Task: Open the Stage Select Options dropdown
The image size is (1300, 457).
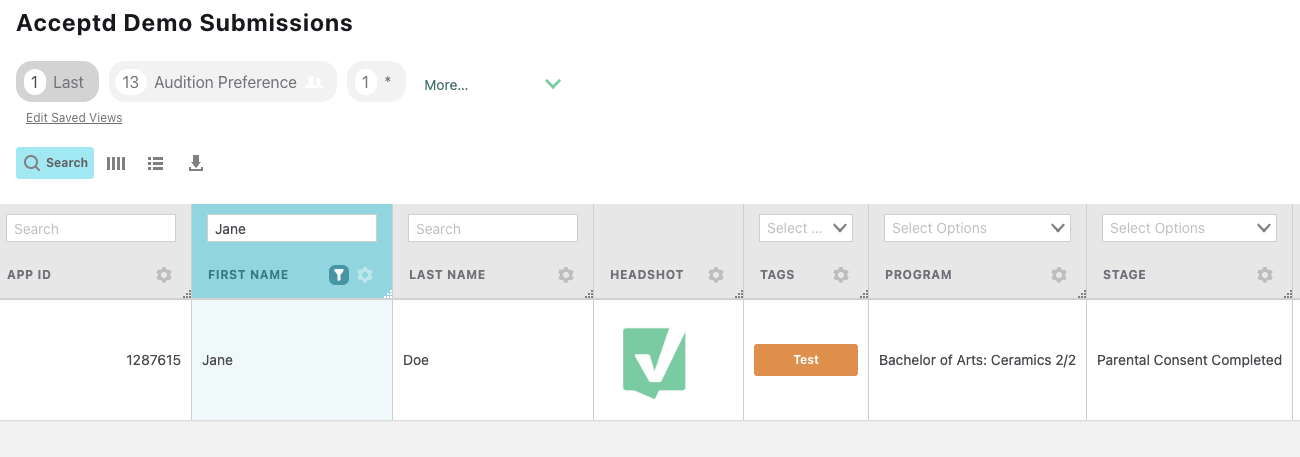Action: pos(1189,228)
